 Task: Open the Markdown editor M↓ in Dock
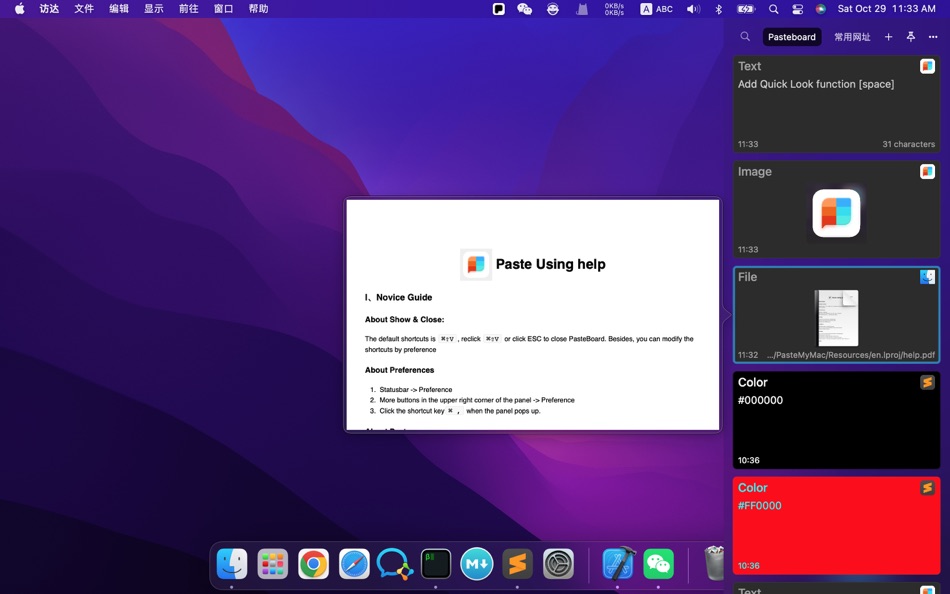477,564
